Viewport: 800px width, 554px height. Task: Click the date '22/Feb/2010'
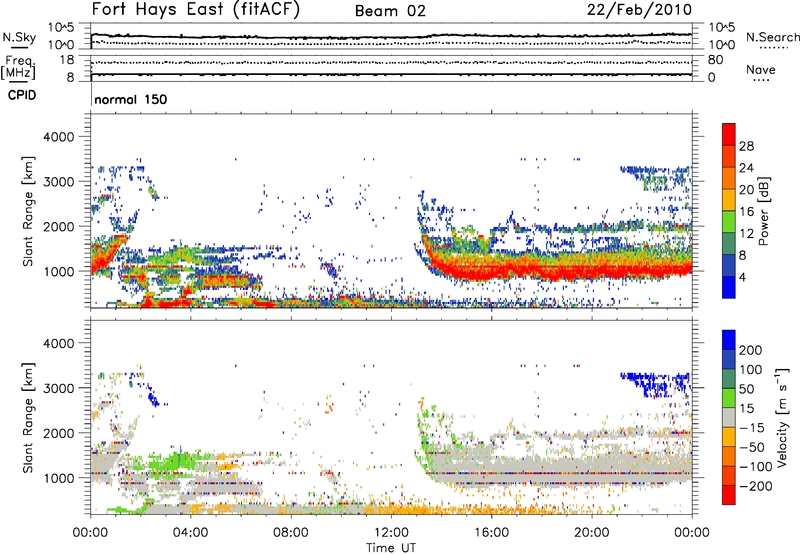click(639, 9)
